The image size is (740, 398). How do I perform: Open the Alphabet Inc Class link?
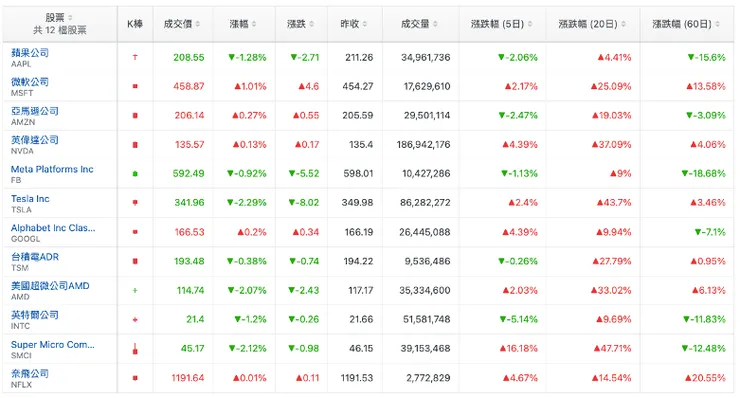pos(53,228)
